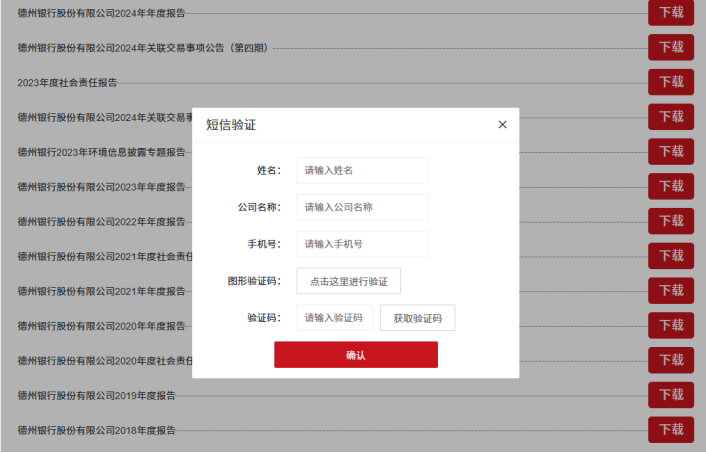Focus the 验证码 input field
Screen dimensions: 706x453
335,318
